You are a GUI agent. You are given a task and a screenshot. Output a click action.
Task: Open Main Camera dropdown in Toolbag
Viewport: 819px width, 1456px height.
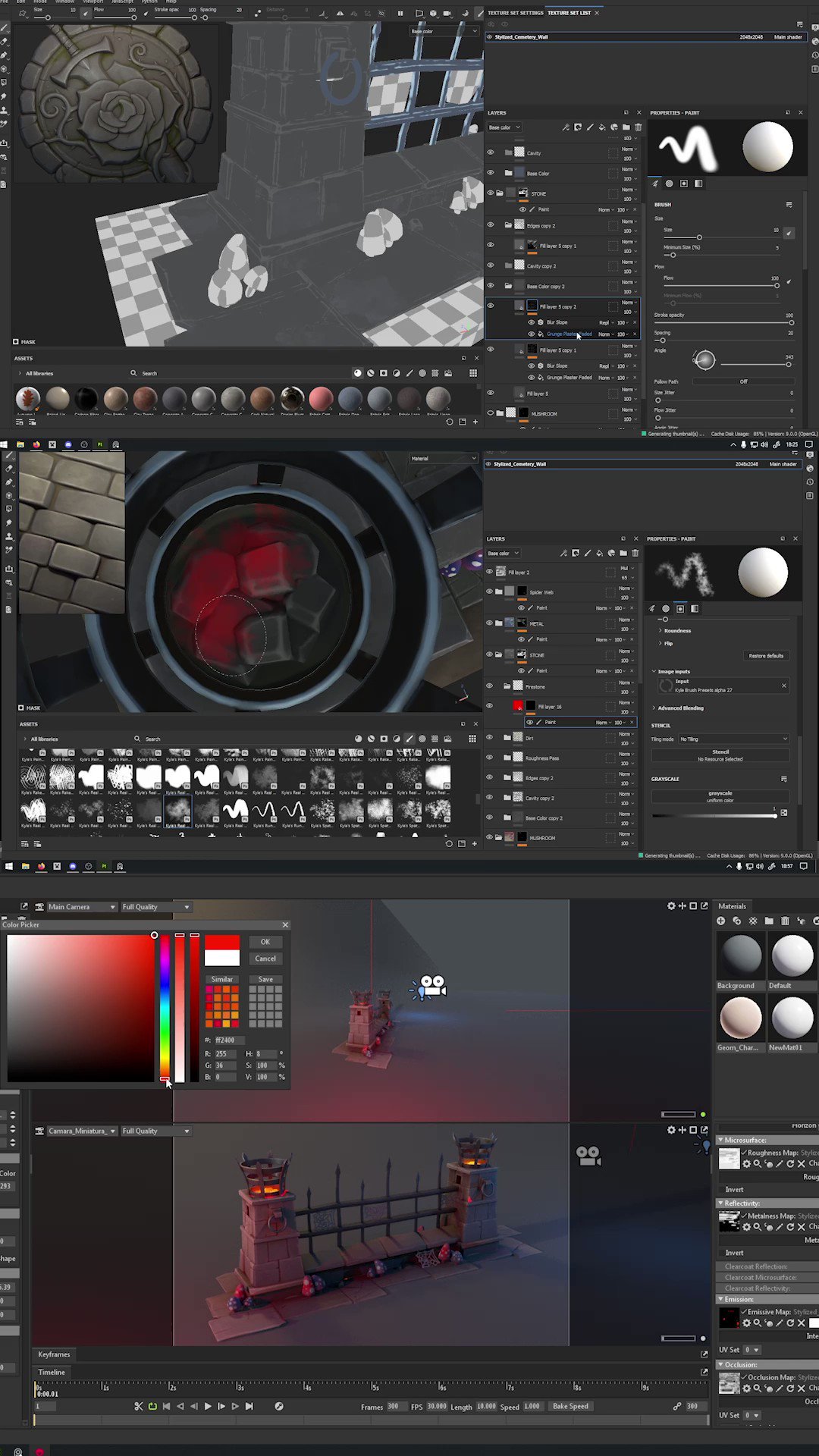(81, 907)
